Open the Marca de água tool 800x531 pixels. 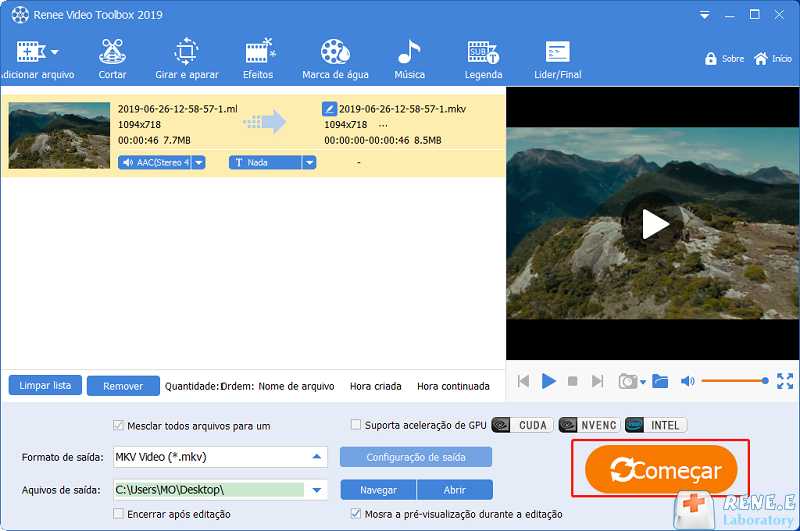click(335, 60)
